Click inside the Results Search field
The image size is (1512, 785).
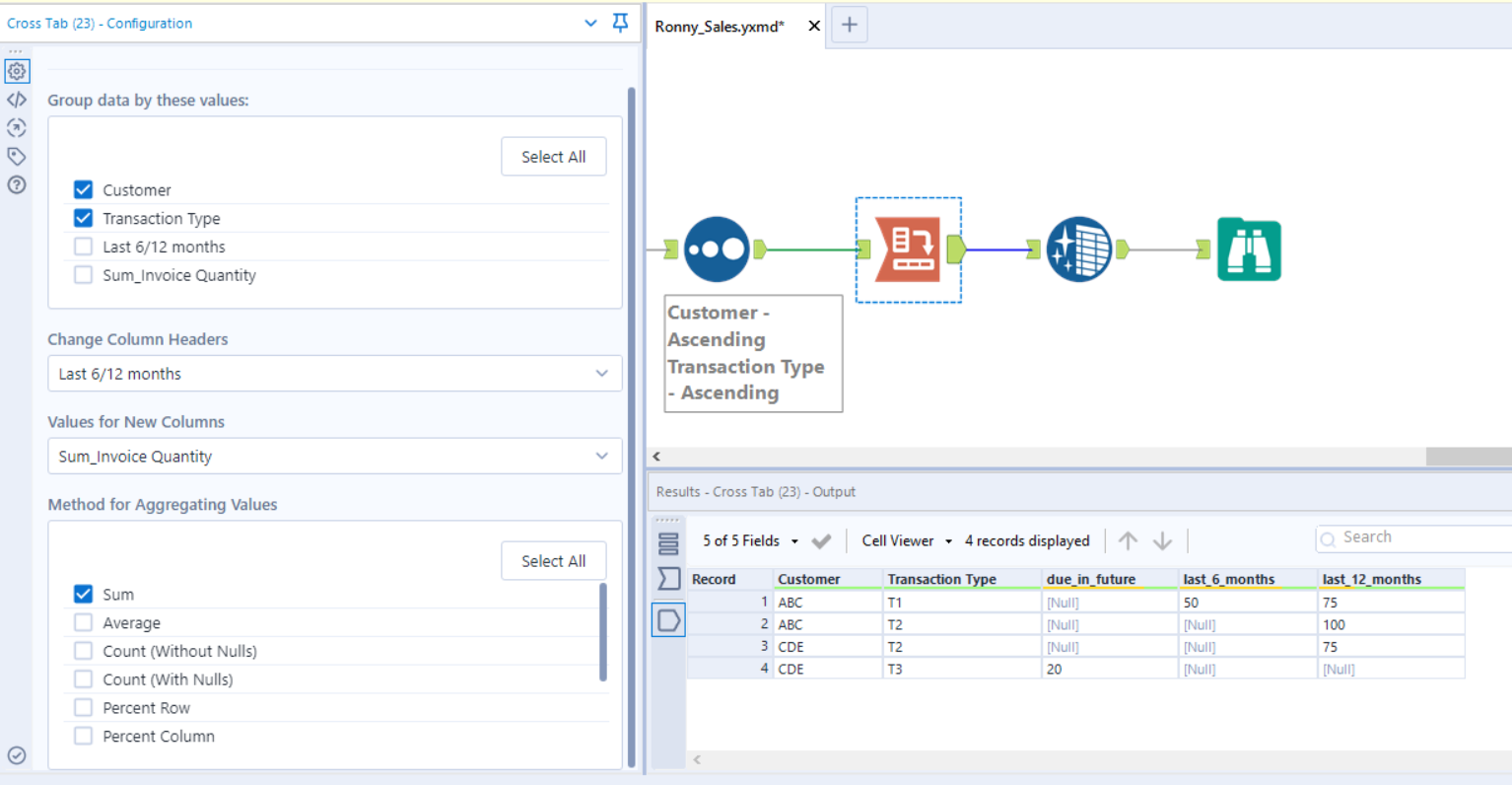click(1409, 536)
